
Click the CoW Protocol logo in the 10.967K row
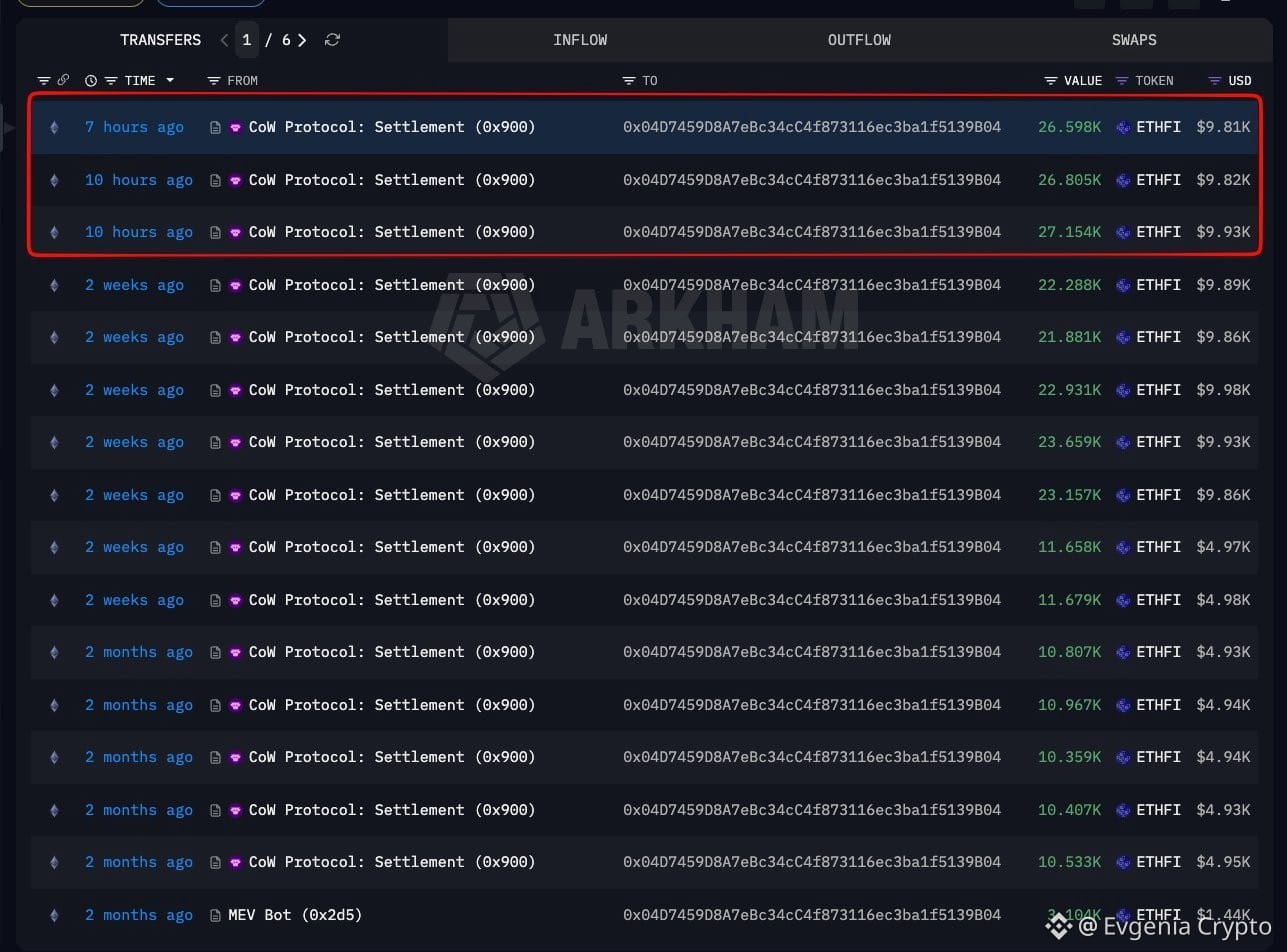[x=236, y=705]
